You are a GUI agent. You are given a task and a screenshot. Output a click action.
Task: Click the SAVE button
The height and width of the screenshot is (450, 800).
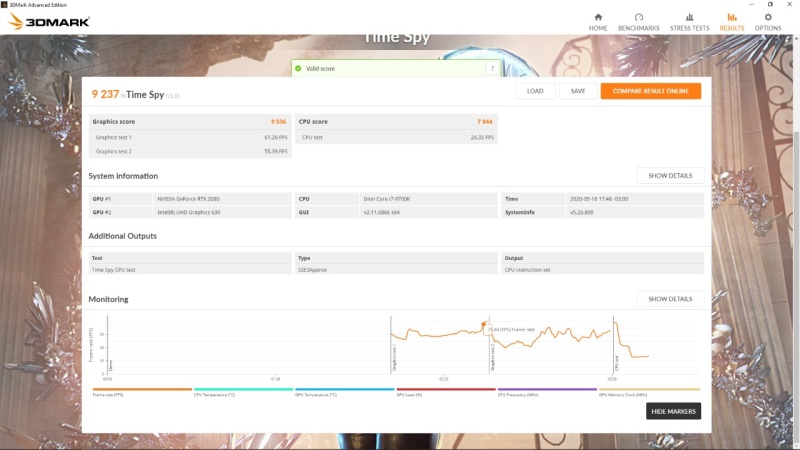click(x=578, y=91)
